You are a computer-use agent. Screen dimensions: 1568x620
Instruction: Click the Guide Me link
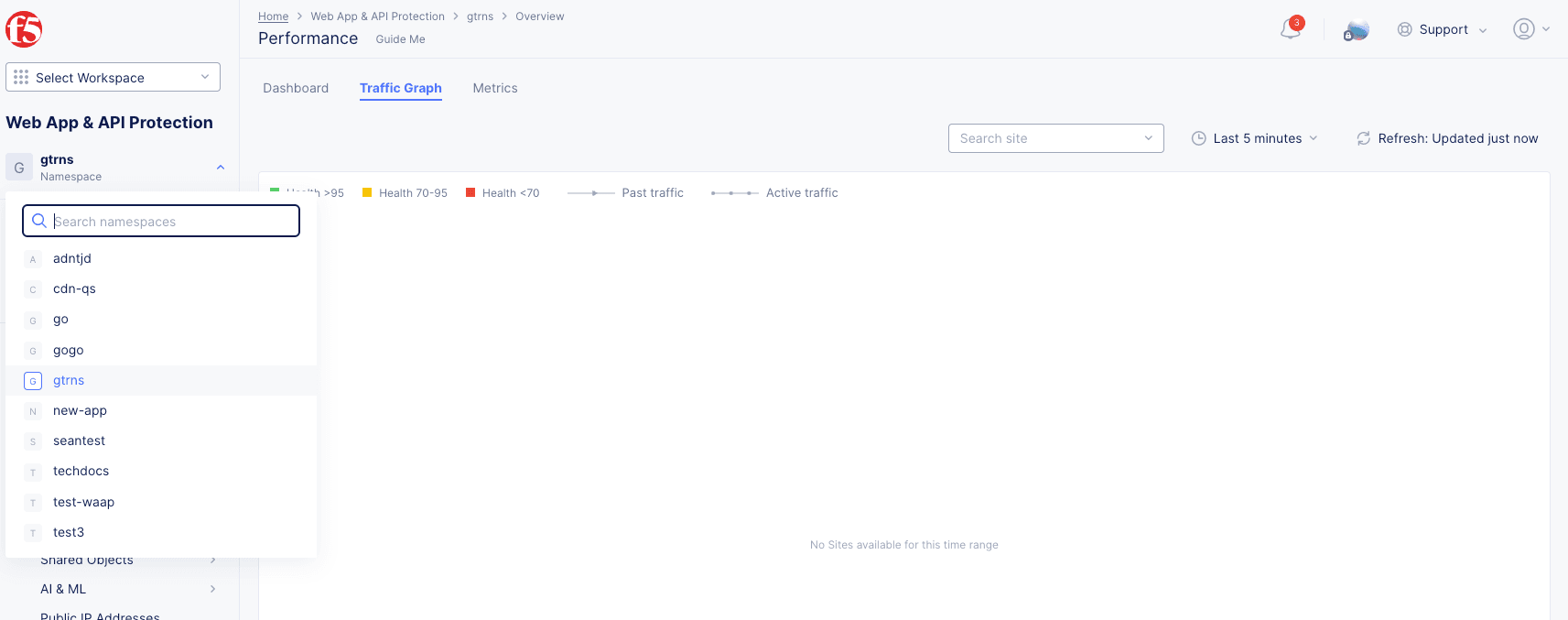point(400,39)
